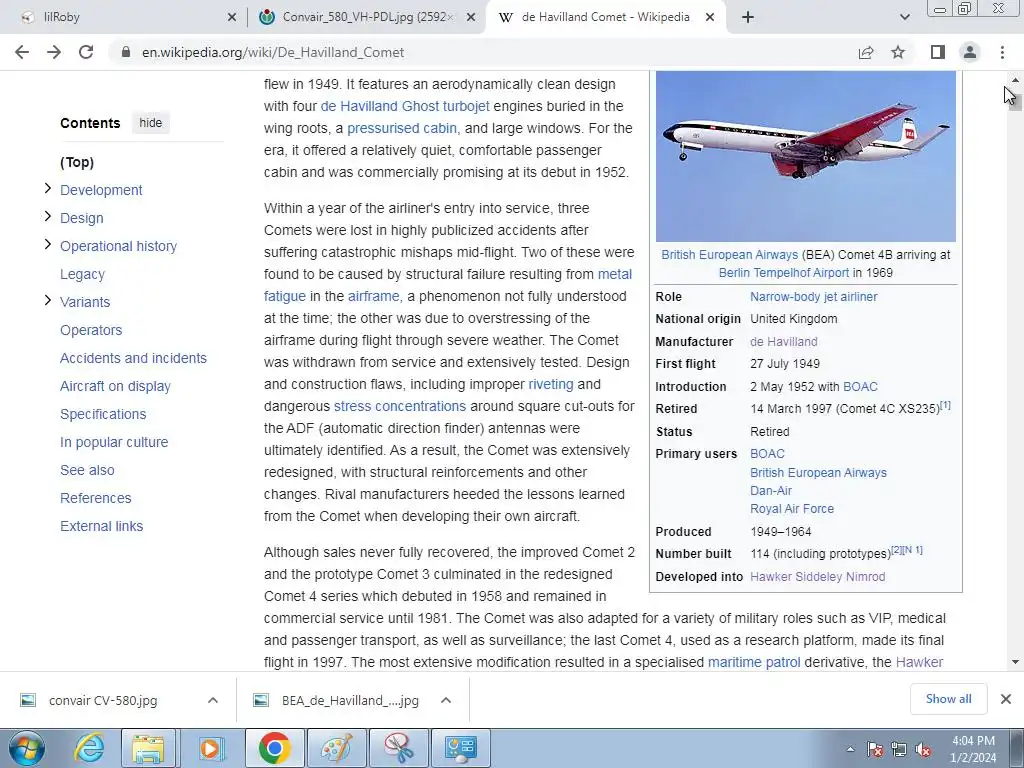The width and height of the screenshot is (1024, 768).
Task: Open the maritime patrol link
Action: 754,662
